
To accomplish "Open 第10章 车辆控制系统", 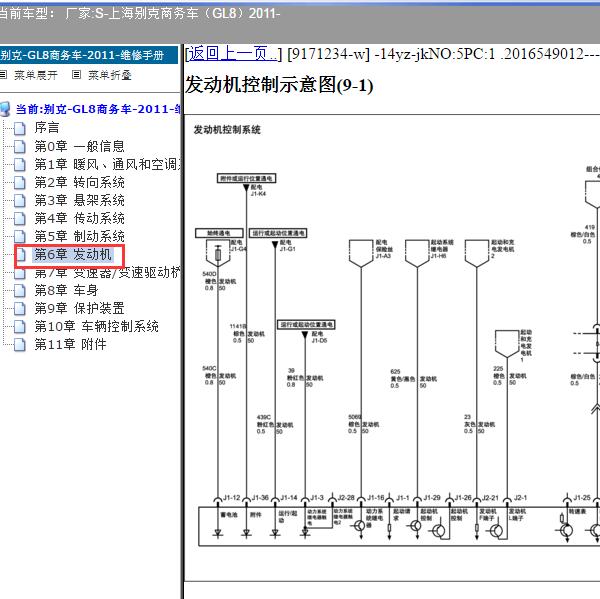I will (96, 326).
